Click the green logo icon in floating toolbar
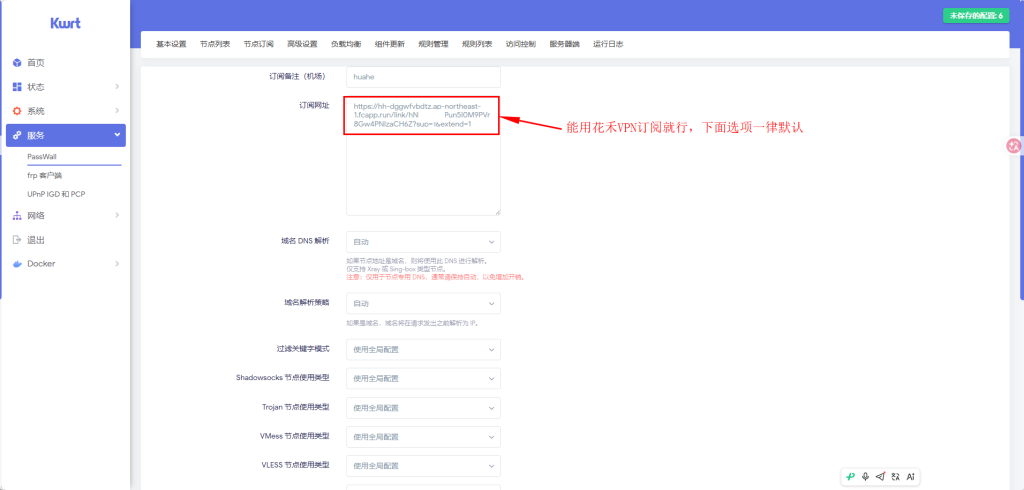Viewport: 1024px width, 490px height. tap(850, 476)
